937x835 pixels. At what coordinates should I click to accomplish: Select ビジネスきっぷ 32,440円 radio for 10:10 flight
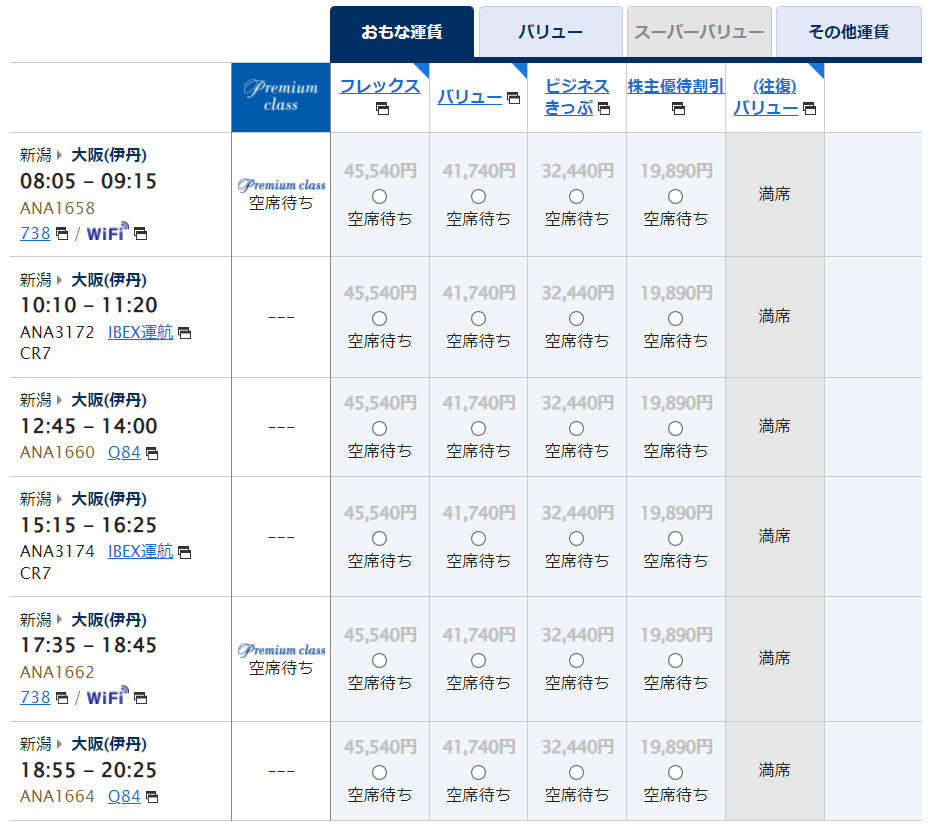(x=577, y=319)
